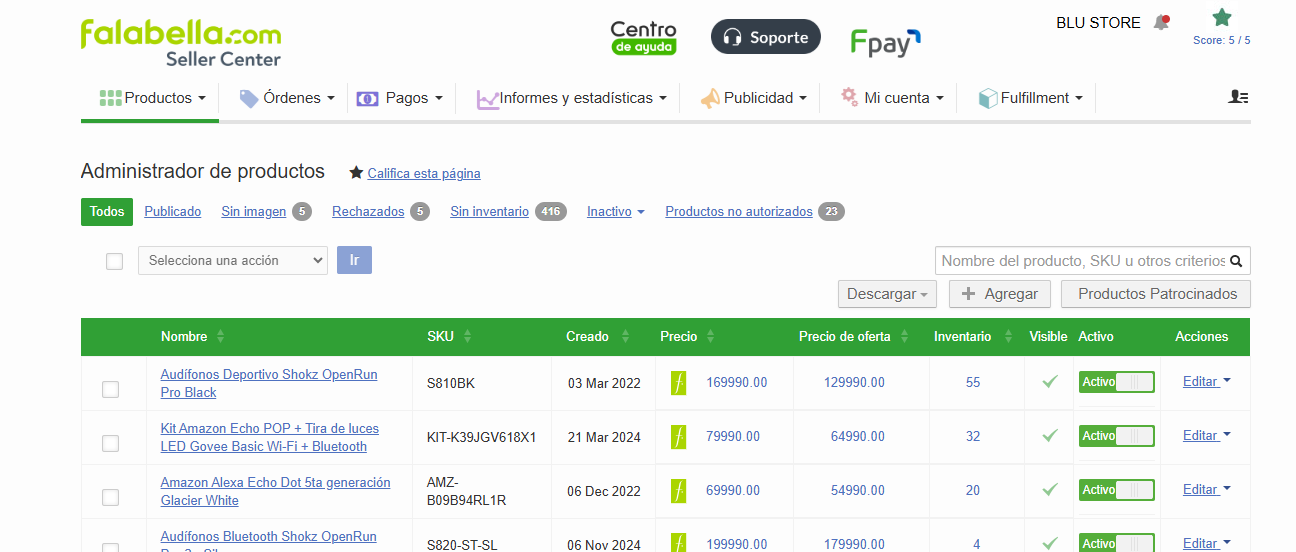Click the Productos Patrocinados button

click(1156, 294)
